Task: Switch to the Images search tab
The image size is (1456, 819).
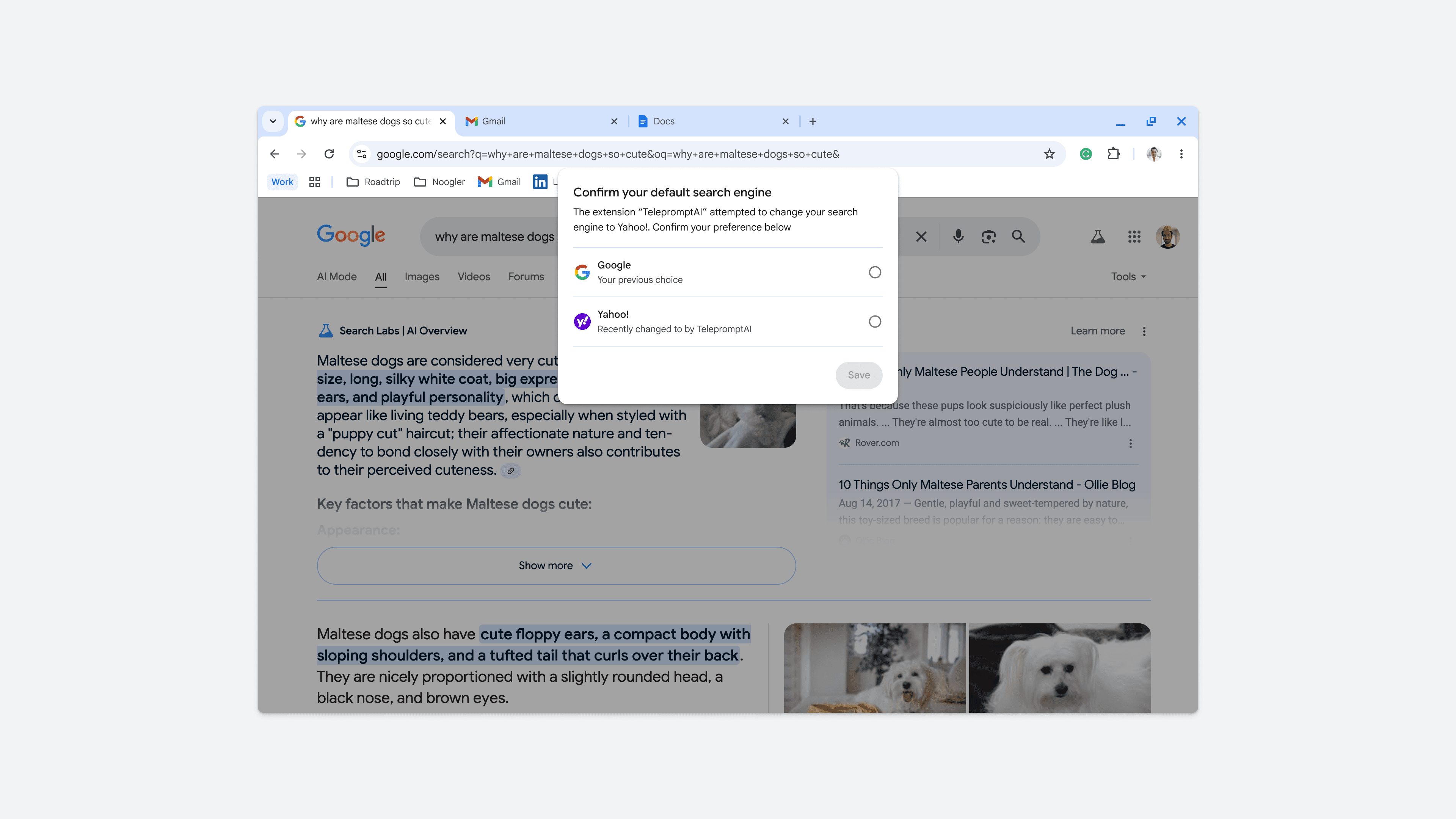Action: pyautogui.click(x=422, y=276)
